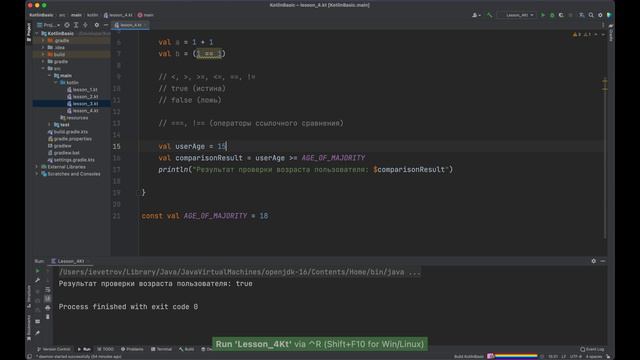Print the Run console output

point(48,308)
